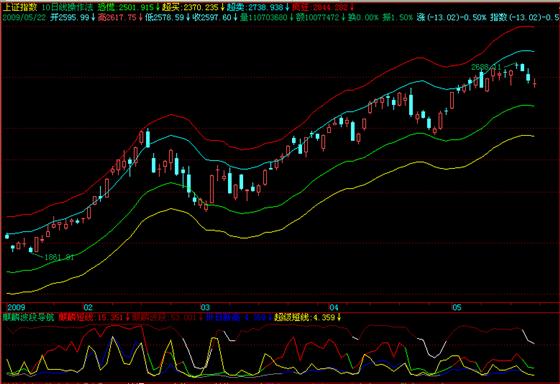Click the 1881.81 low price annotation
This screenshot has height=384, width=560.
pos(59,257)
